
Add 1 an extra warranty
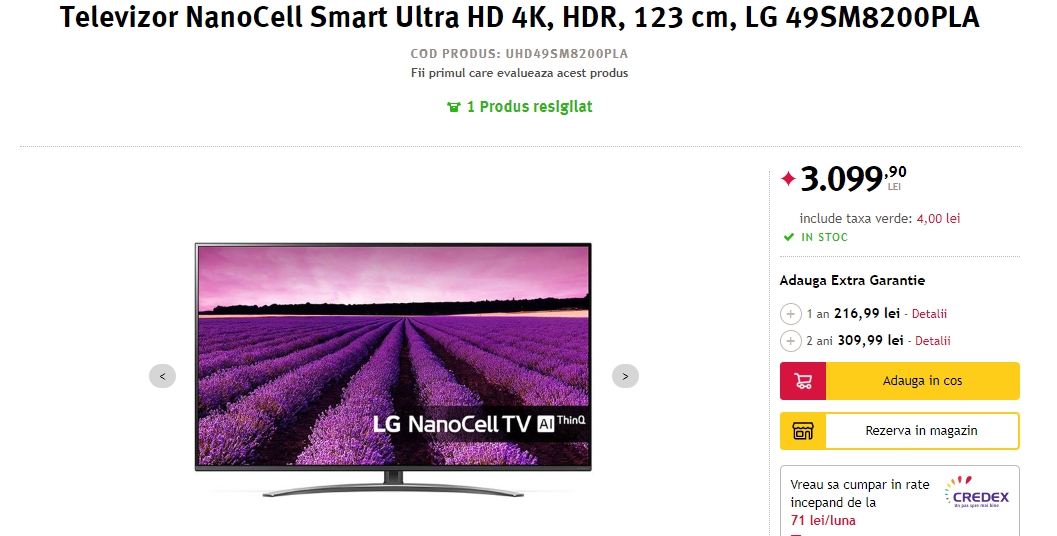point(790,314)
